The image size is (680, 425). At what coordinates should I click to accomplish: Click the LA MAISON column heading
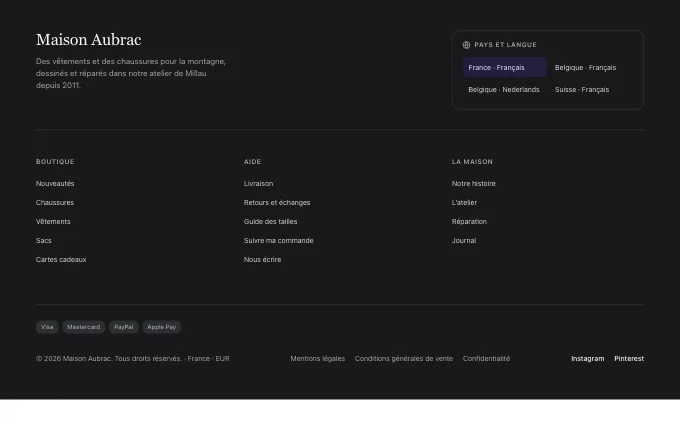click(472, 162)
